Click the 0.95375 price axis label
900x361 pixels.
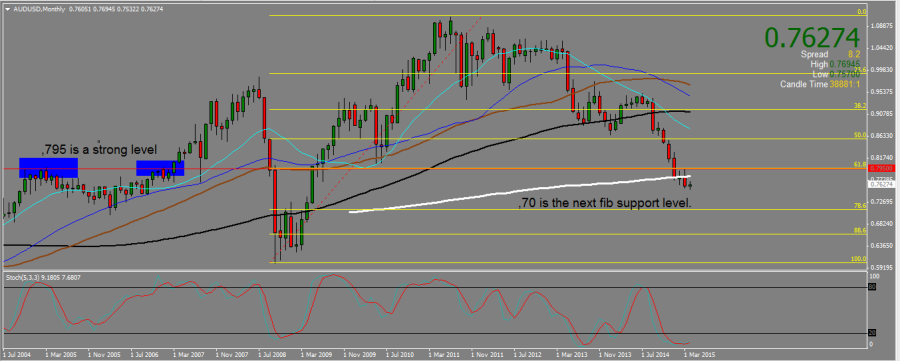pyautogui.click(x=882, y=91)
